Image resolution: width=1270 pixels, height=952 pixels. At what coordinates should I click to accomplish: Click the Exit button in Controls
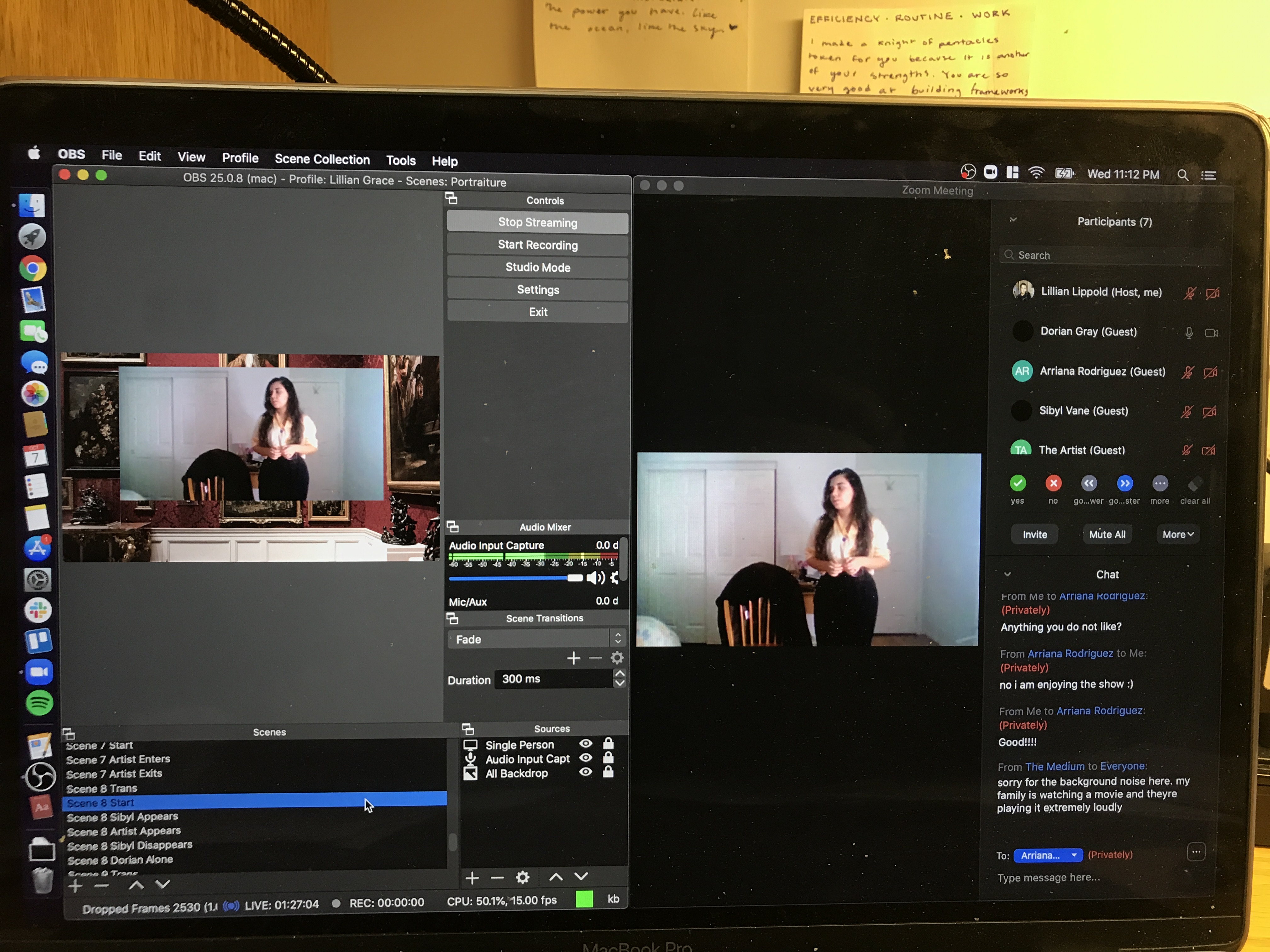pyautogui.click(x=537, y=312)
